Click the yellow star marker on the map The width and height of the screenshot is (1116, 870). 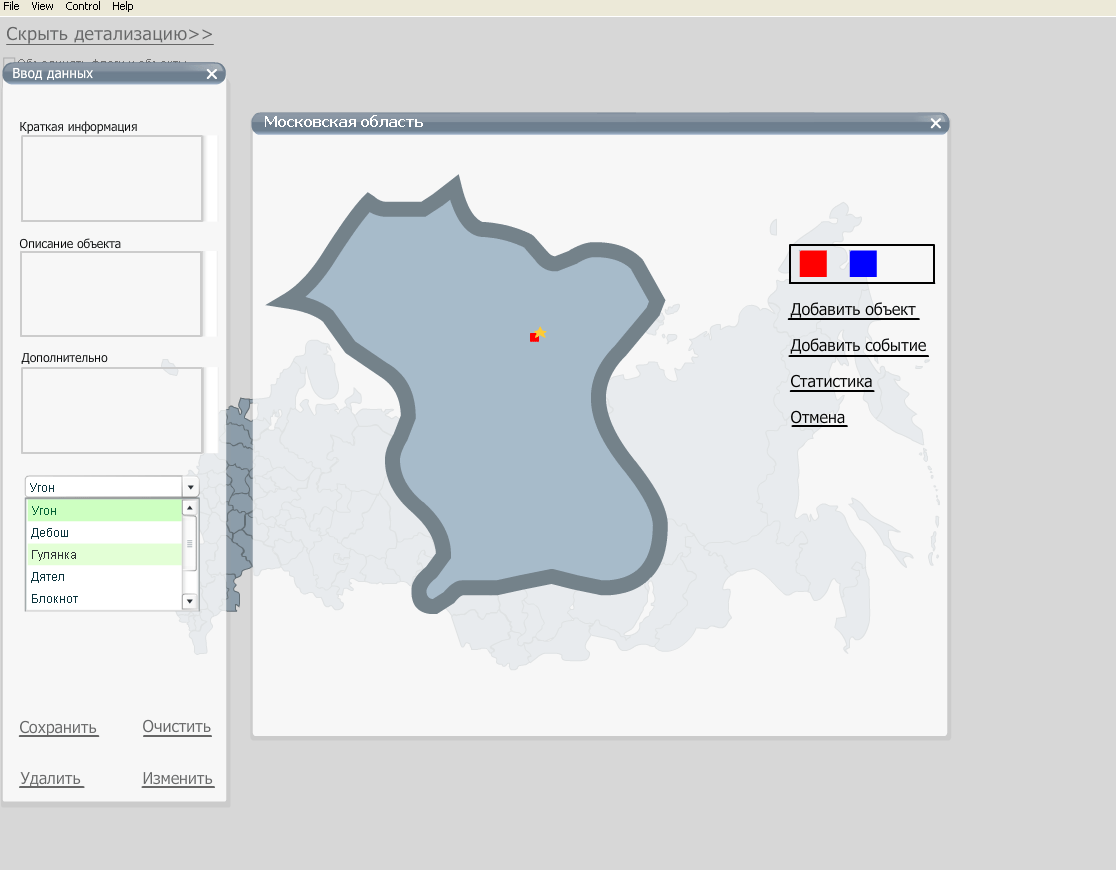pyautogui.click(x=541, y=332)
